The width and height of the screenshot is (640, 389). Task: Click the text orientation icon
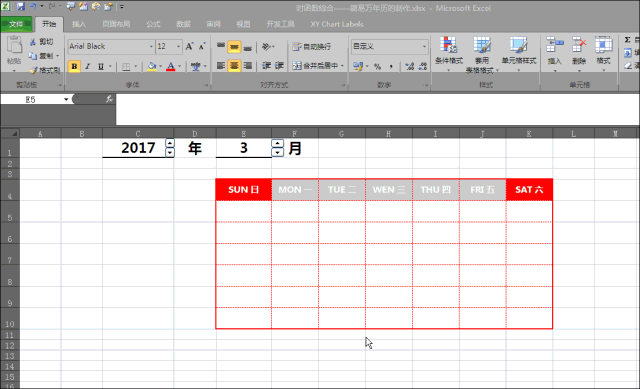pos(266,47)
